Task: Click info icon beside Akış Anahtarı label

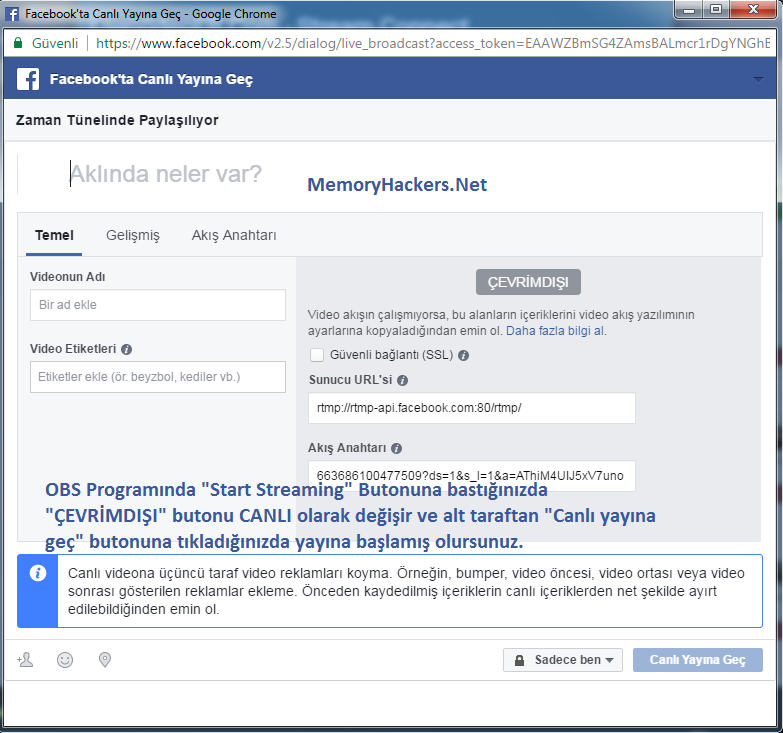Action: pos(396,448)
